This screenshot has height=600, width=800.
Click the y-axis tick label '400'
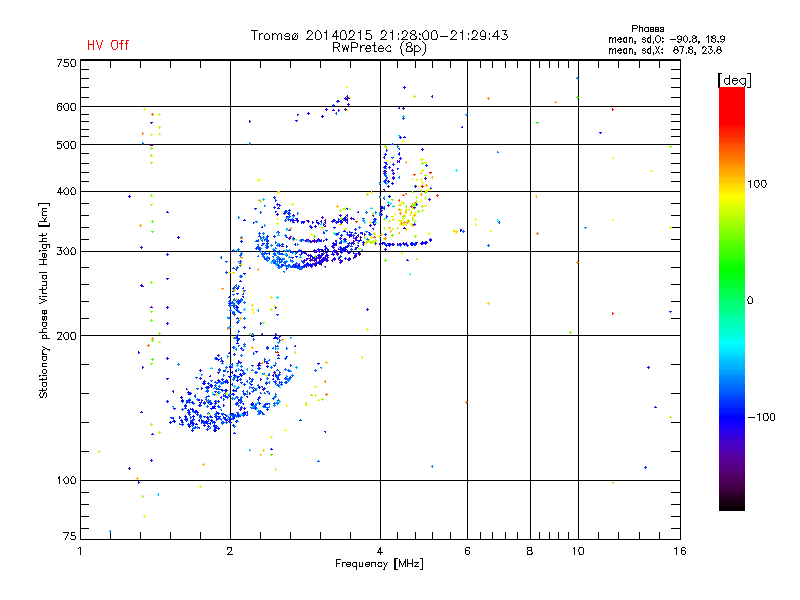coord(66,191)
